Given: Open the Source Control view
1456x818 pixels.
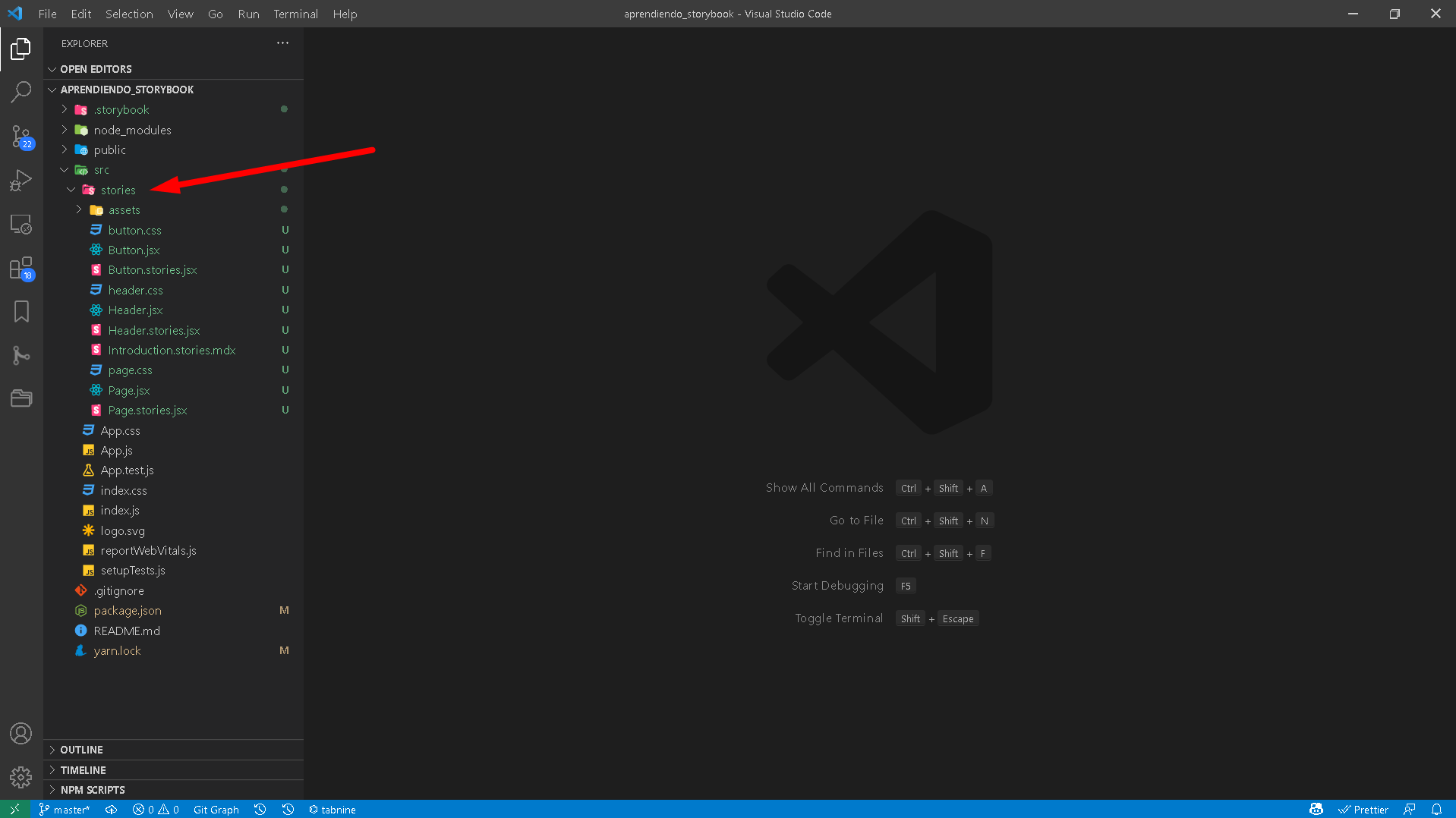Looking at the screenshot, I should tap(21, 137).
